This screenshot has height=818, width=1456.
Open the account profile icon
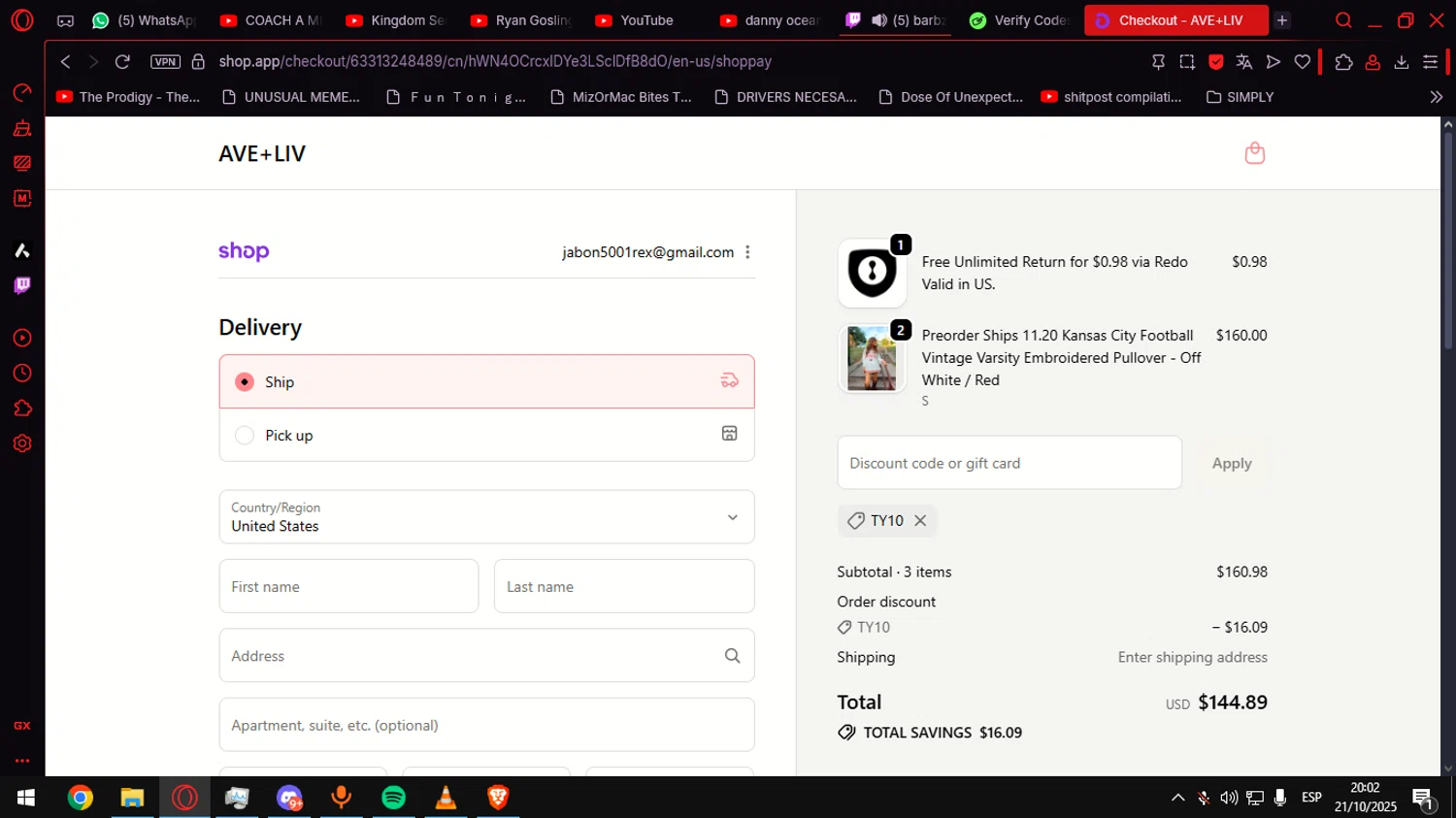pos(1373,61)
